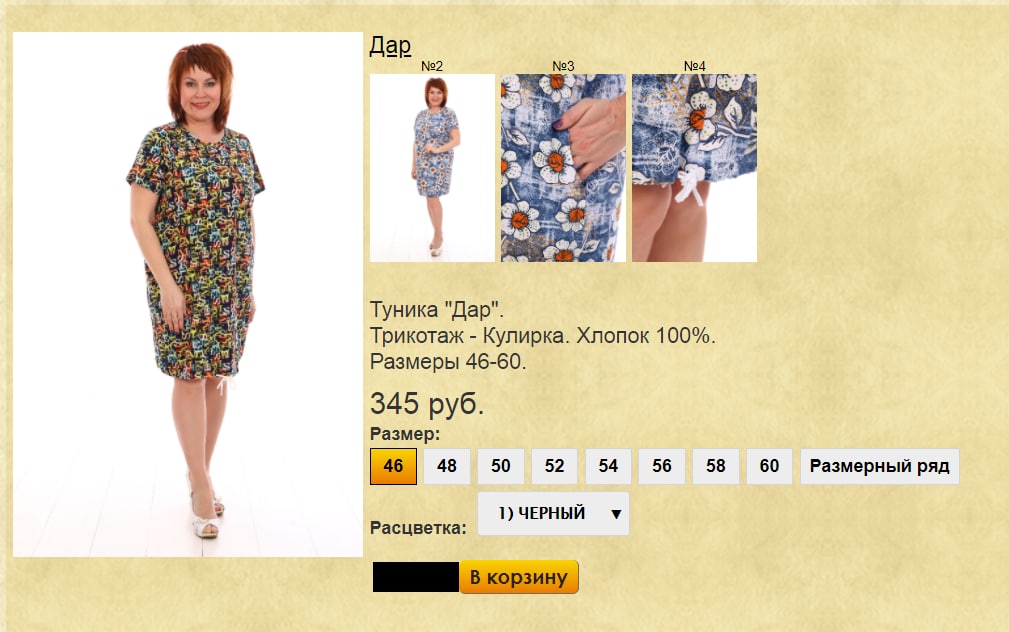Pick size 56
Image resolution: width=1009 pixels, height=632 pixels.
coord(662,466)
